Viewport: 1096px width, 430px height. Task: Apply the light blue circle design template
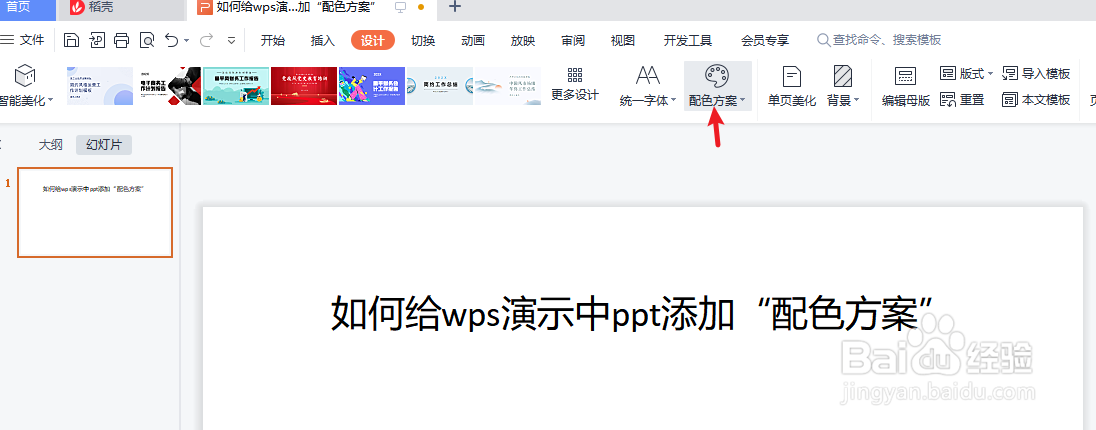click(100, 86)
